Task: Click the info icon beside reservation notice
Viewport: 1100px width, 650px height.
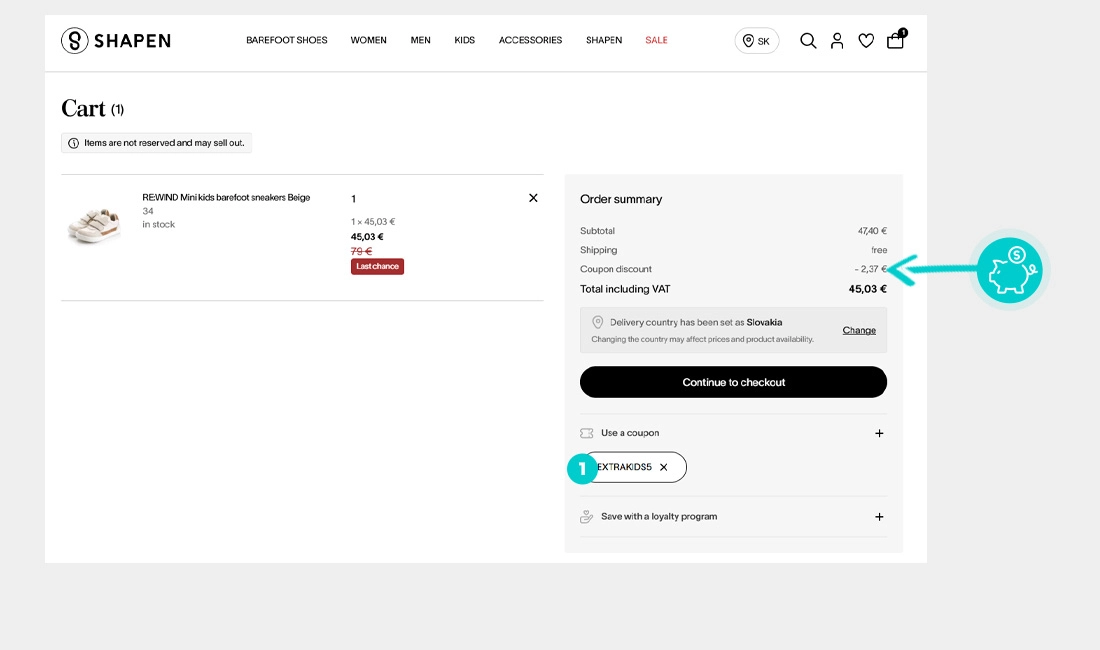Action: pyautogui.click(x=73, y=143)
